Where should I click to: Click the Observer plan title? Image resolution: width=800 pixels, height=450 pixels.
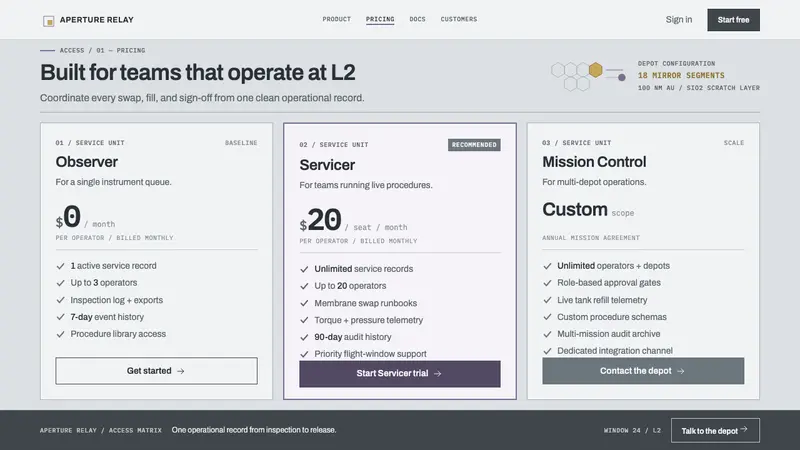87,162
